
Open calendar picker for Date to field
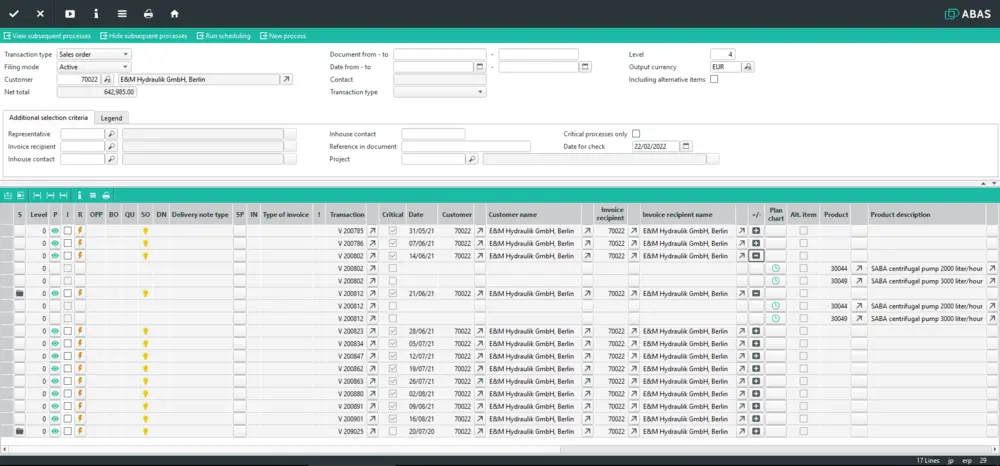coord(585,67)
